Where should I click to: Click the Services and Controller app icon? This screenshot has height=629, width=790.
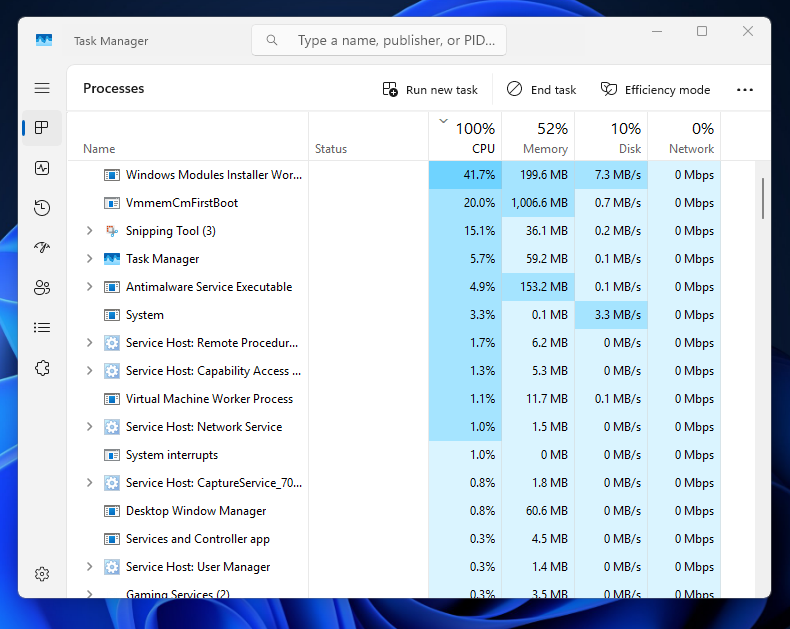click(x=111, y=539)
